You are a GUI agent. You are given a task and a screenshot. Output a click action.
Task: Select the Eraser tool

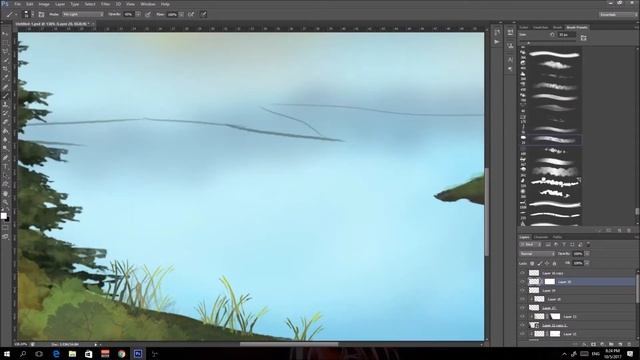coord(6,122)
